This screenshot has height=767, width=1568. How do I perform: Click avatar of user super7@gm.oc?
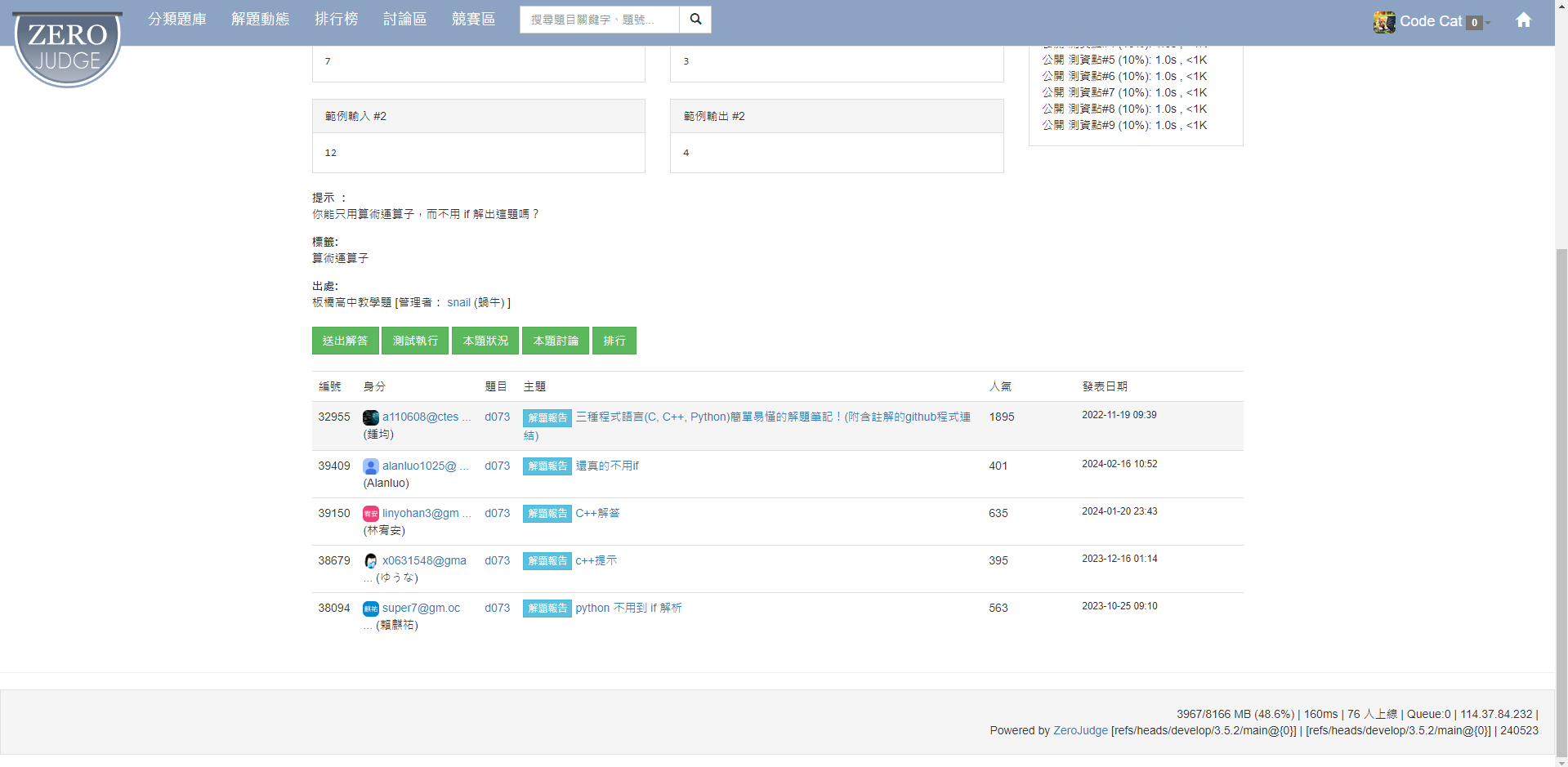(x=371, y=609)
